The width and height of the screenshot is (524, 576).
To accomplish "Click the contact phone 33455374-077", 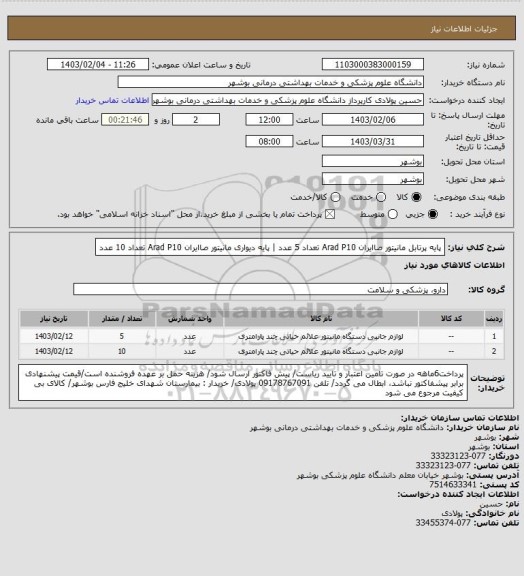I will click(x=443, y=522).
